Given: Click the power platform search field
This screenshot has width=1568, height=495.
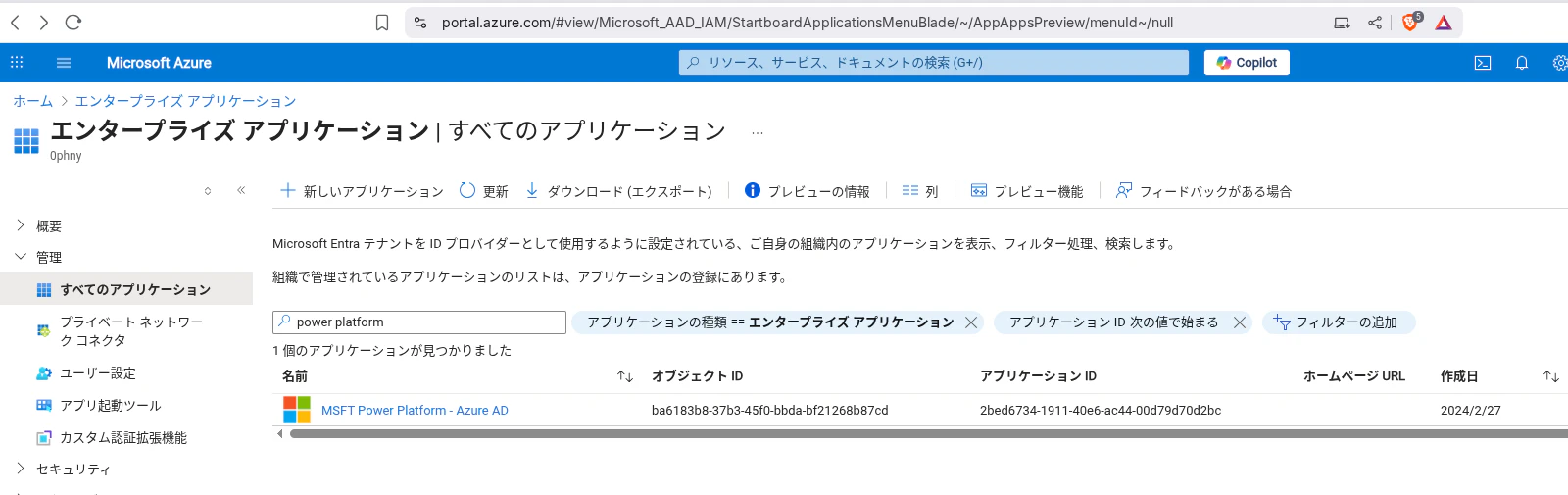Looking at the screenshot, I should 419,322.
